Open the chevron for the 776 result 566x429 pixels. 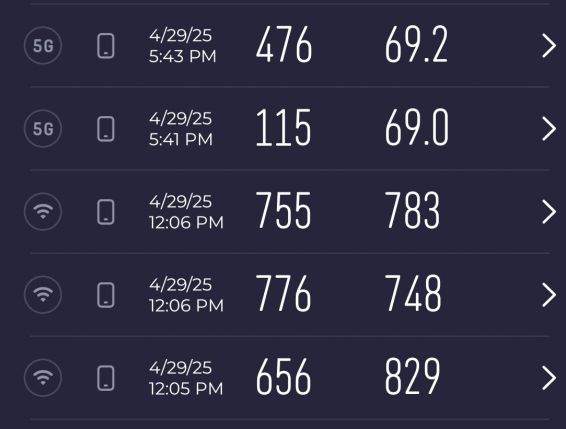(x=549, y=295)
